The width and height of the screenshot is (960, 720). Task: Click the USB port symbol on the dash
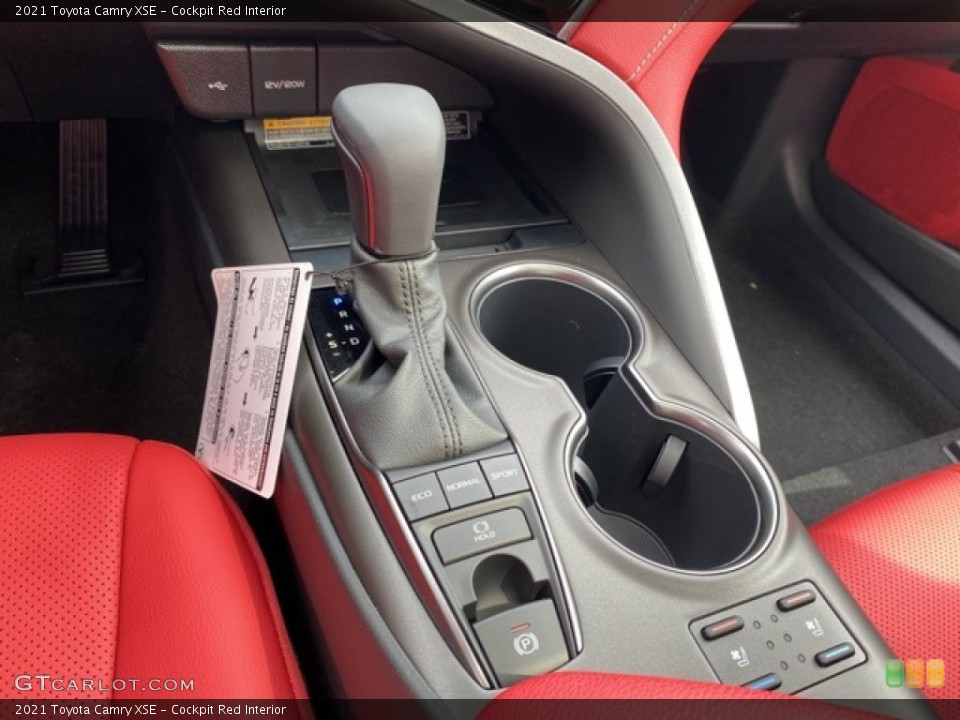click(x=218, y=85)
